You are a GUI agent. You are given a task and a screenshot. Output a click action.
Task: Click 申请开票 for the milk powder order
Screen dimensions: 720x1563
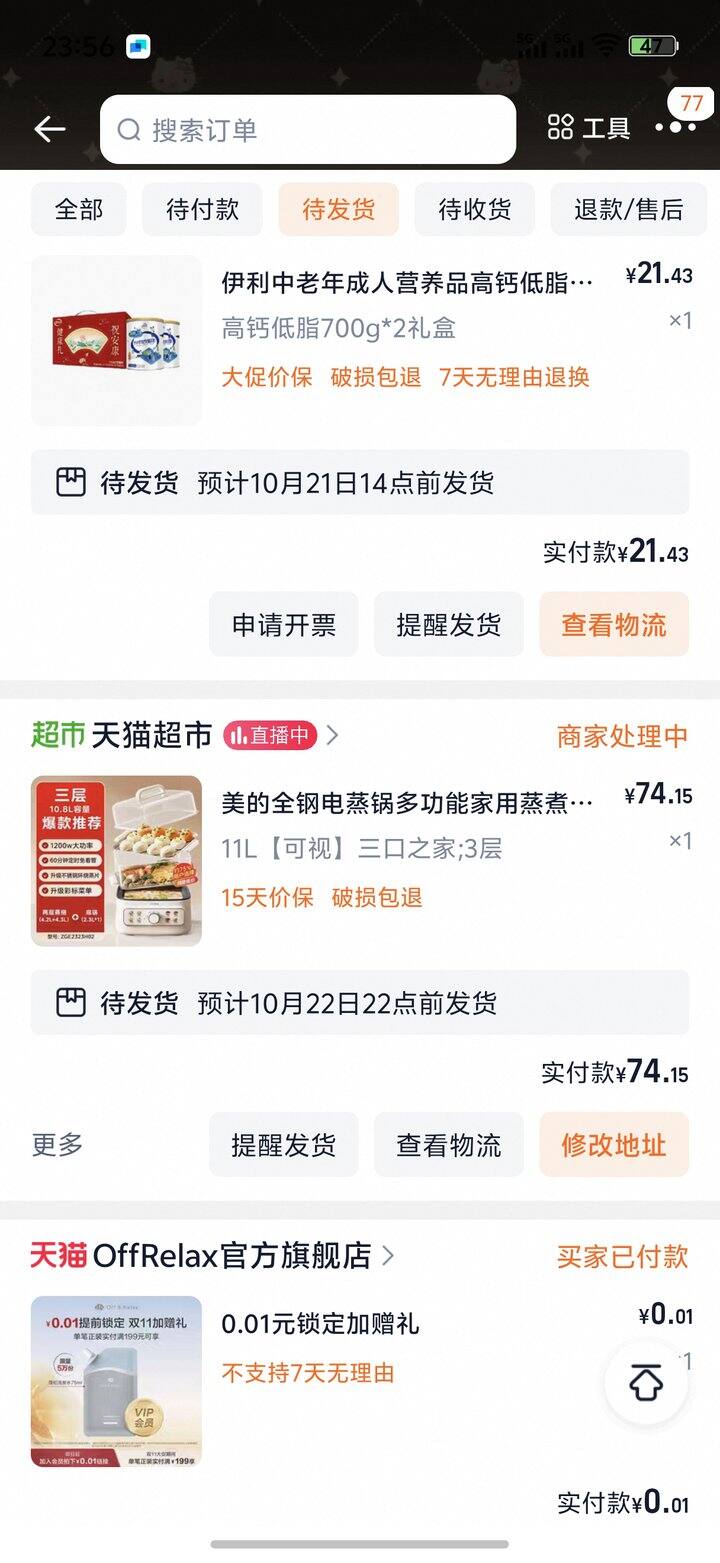(x=284, y=625)
